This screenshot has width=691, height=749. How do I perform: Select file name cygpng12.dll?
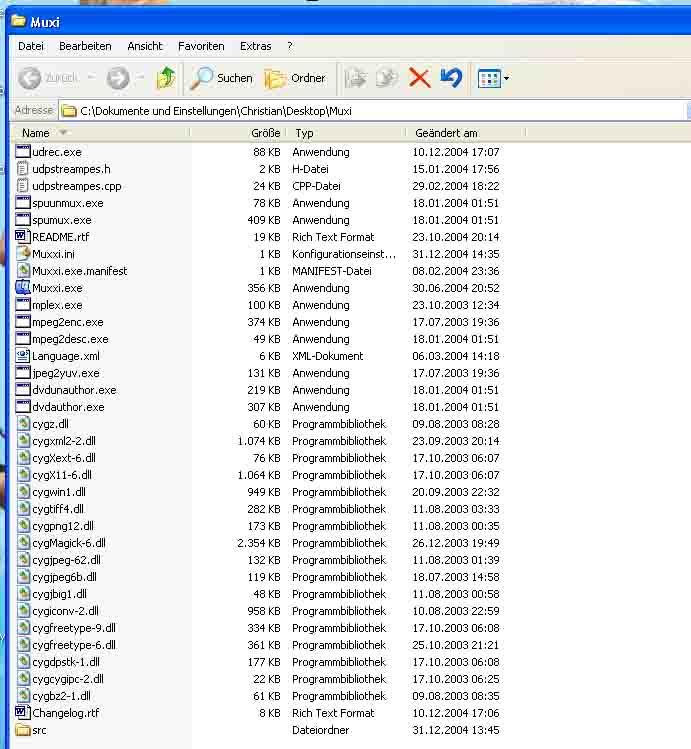click(x=63, y=526)
